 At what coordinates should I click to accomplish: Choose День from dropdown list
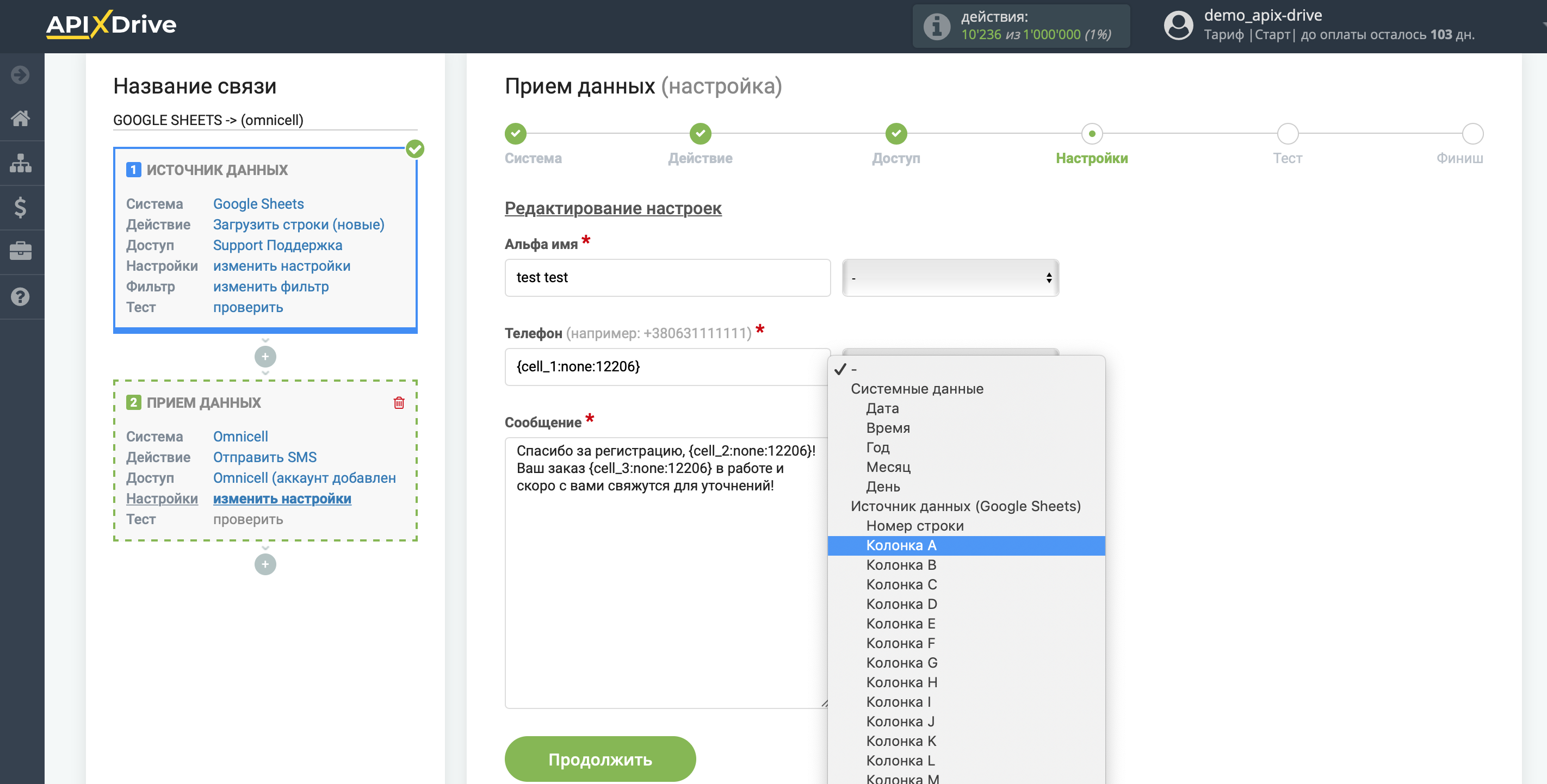click(x=966, y=487)
